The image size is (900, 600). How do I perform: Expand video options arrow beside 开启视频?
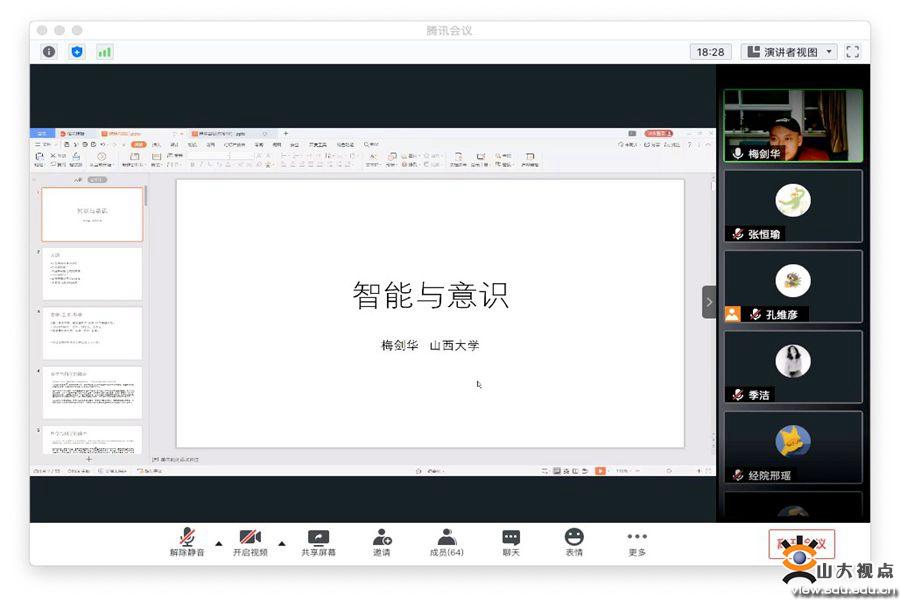click(281, 544)
